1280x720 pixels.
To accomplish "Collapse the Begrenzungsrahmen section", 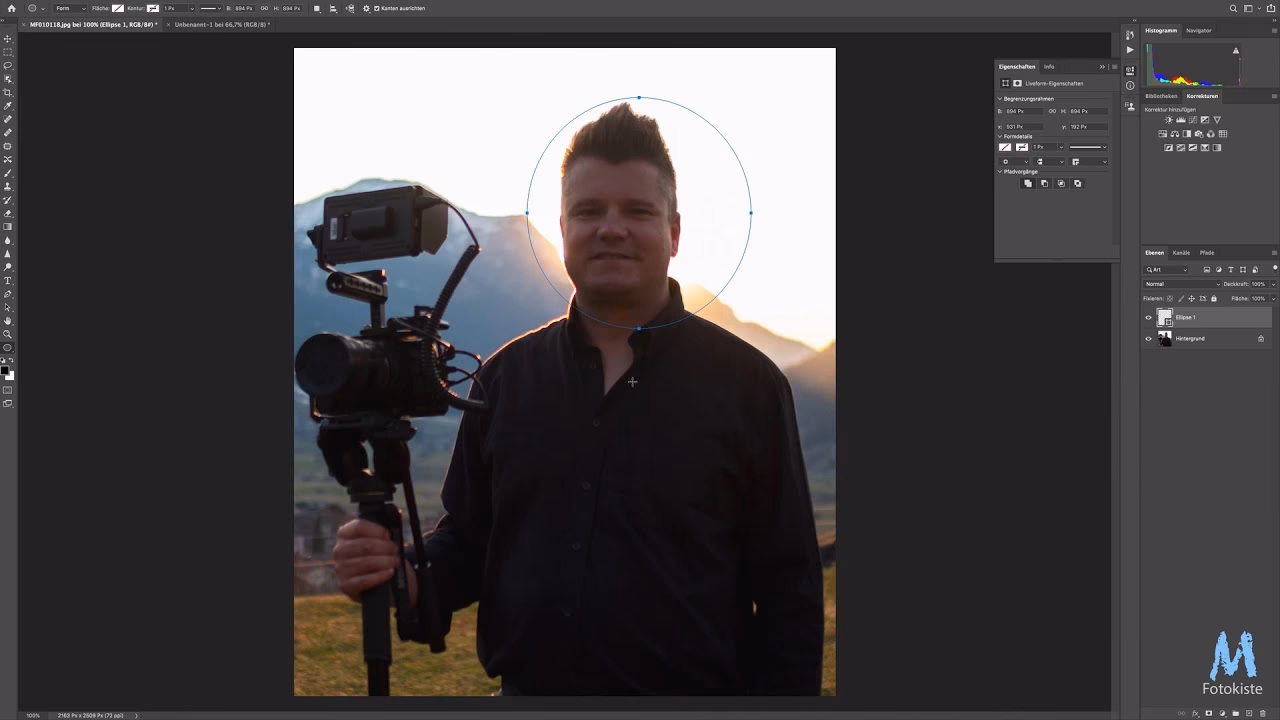I will (1000, 99).
